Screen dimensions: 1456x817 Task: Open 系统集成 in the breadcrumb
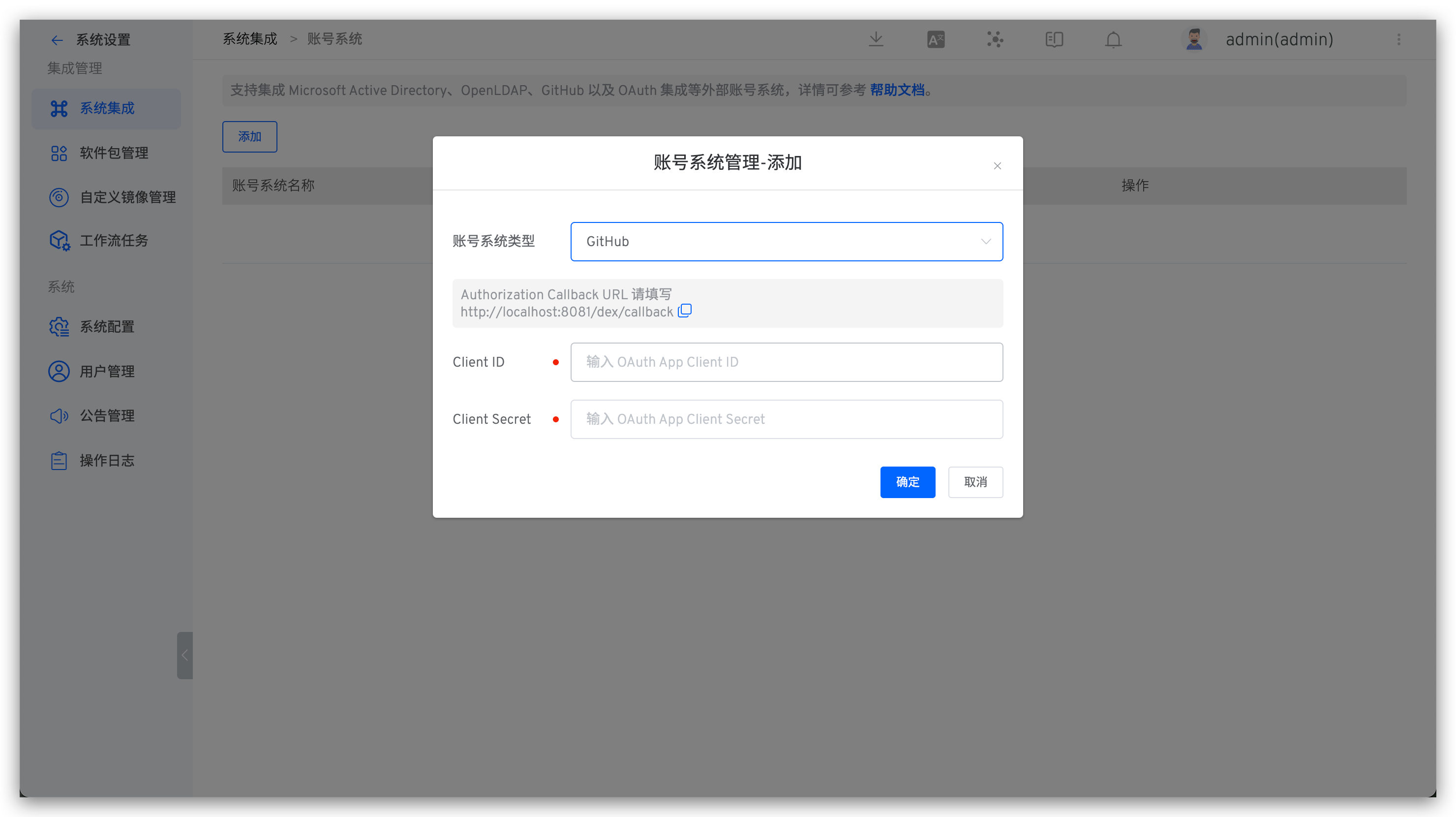click(250, 38)
